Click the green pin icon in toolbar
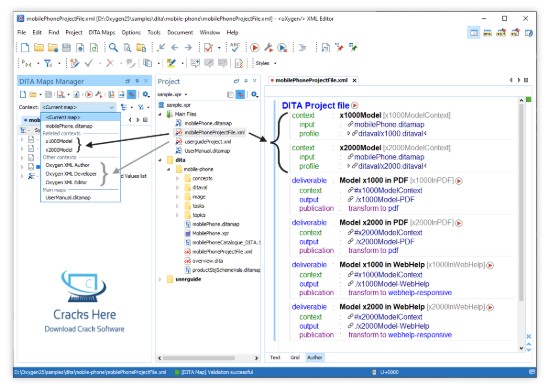The width and height of the screenshot is (550, 390). click(353, 47)
